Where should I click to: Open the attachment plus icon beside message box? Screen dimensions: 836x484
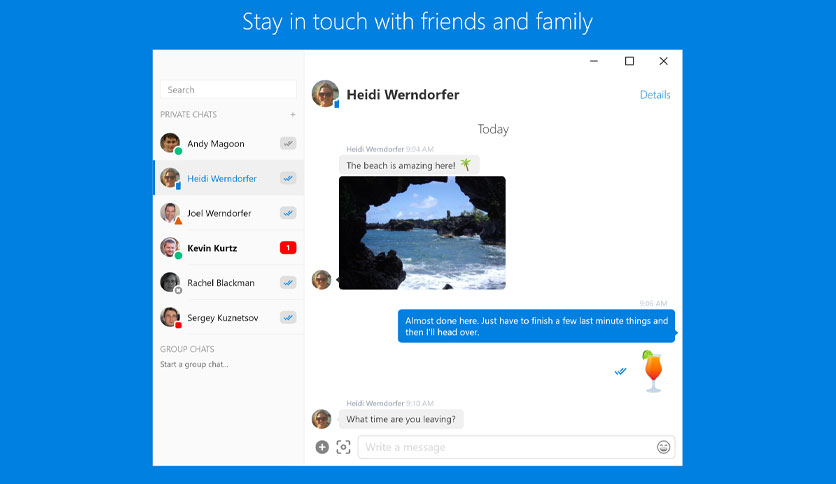coord(322,447)
